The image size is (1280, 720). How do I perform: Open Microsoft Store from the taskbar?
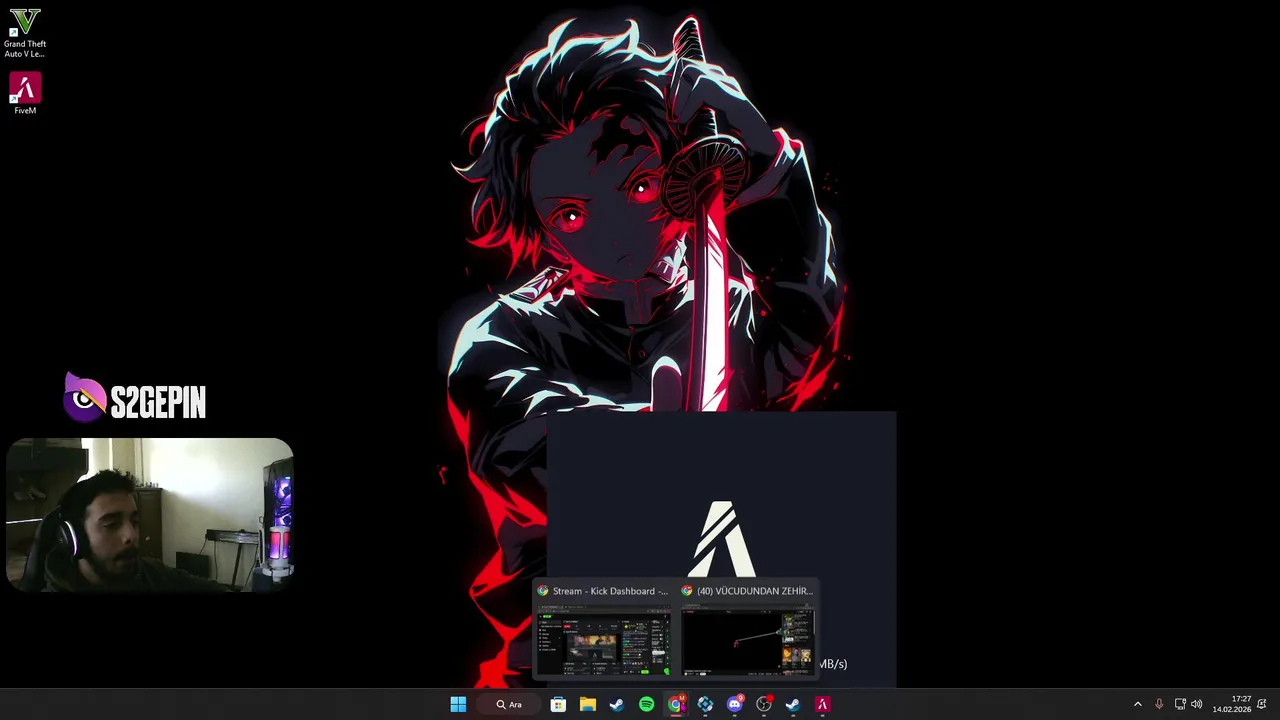pyautogui.click(x=558, y=704)
